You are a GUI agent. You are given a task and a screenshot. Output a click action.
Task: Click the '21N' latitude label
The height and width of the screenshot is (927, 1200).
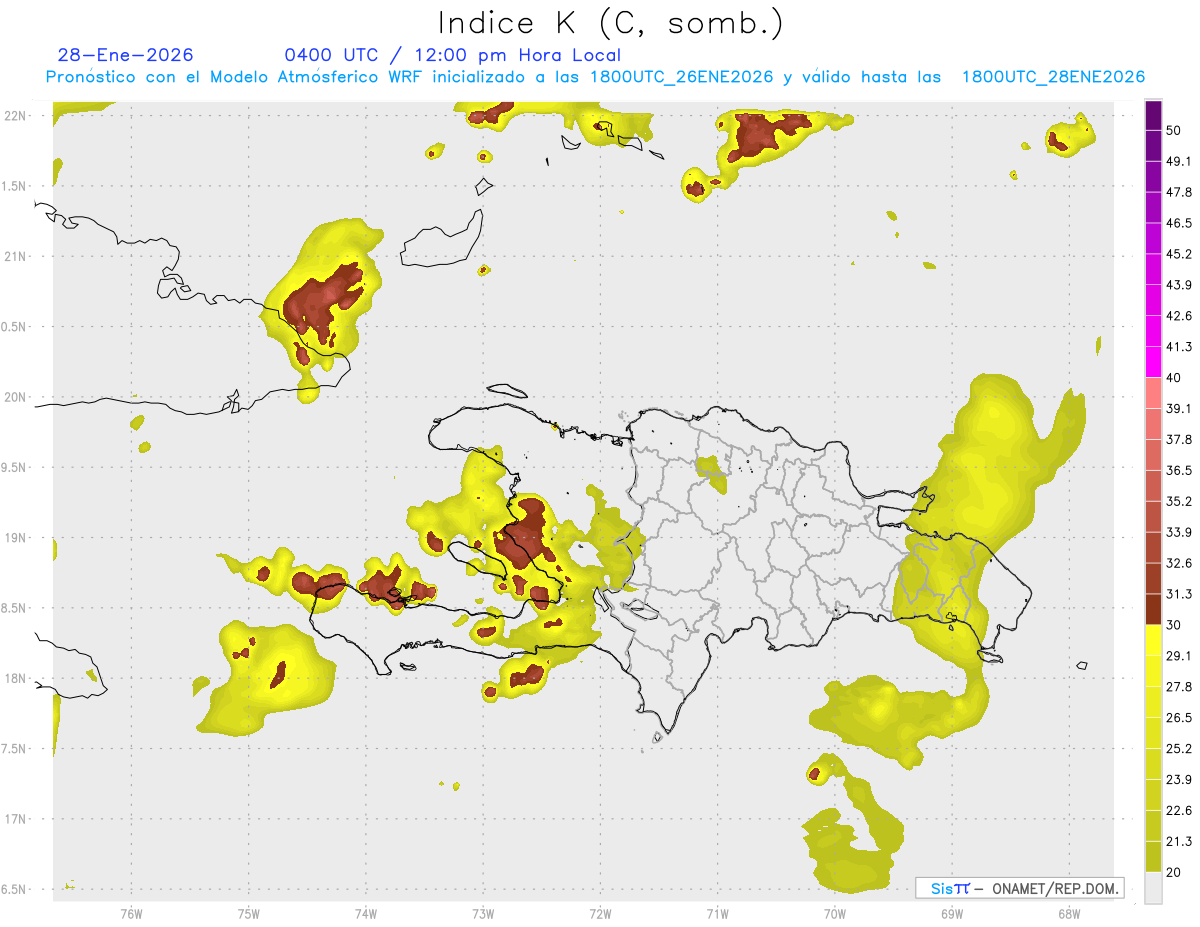point(16,257)
